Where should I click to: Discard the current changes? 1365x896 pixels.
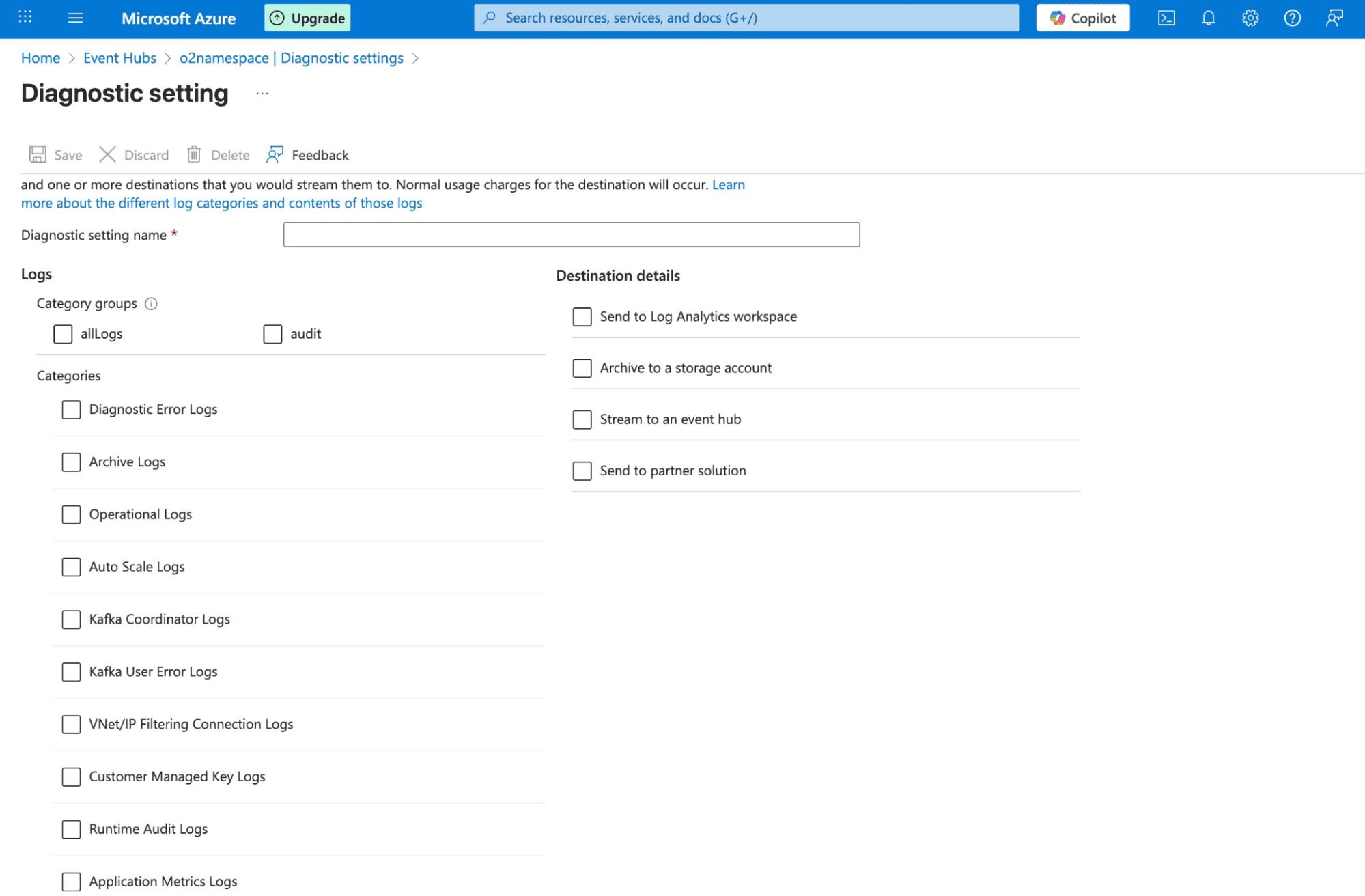point(134,154)
